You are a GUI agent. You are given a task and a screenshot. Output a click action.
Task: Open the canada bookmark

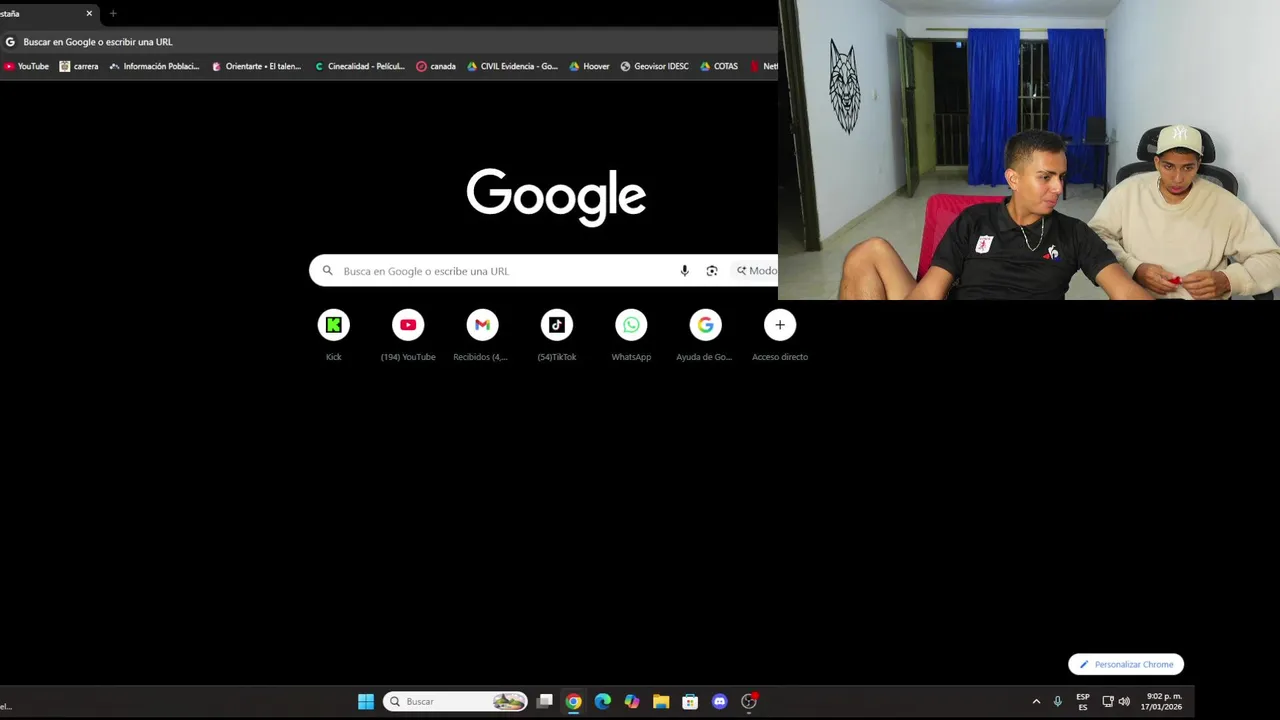click(x=436, y=66)
